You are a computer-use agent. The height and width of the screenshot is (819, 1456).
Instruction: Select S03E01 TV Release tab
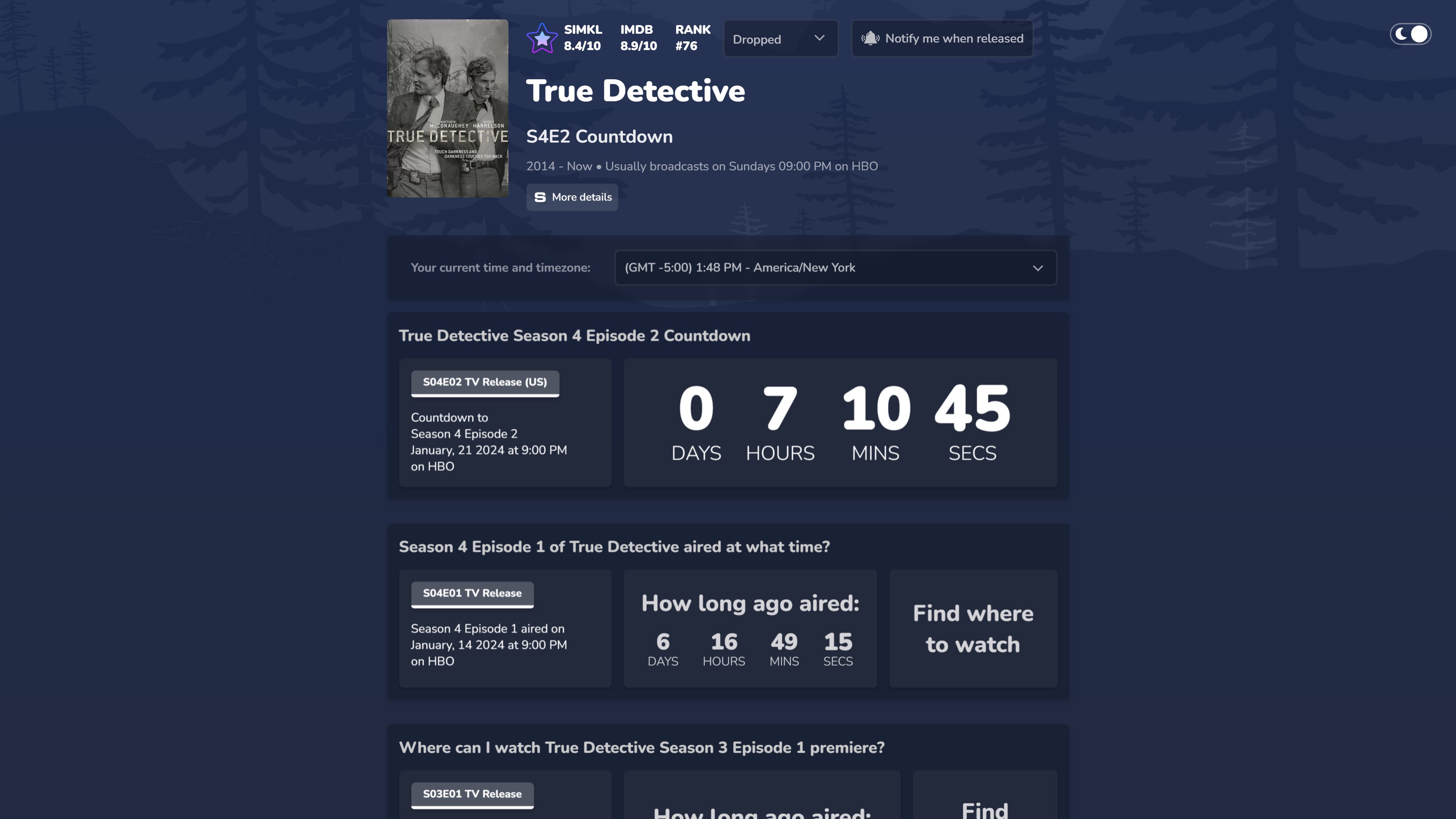pos(472,794)
